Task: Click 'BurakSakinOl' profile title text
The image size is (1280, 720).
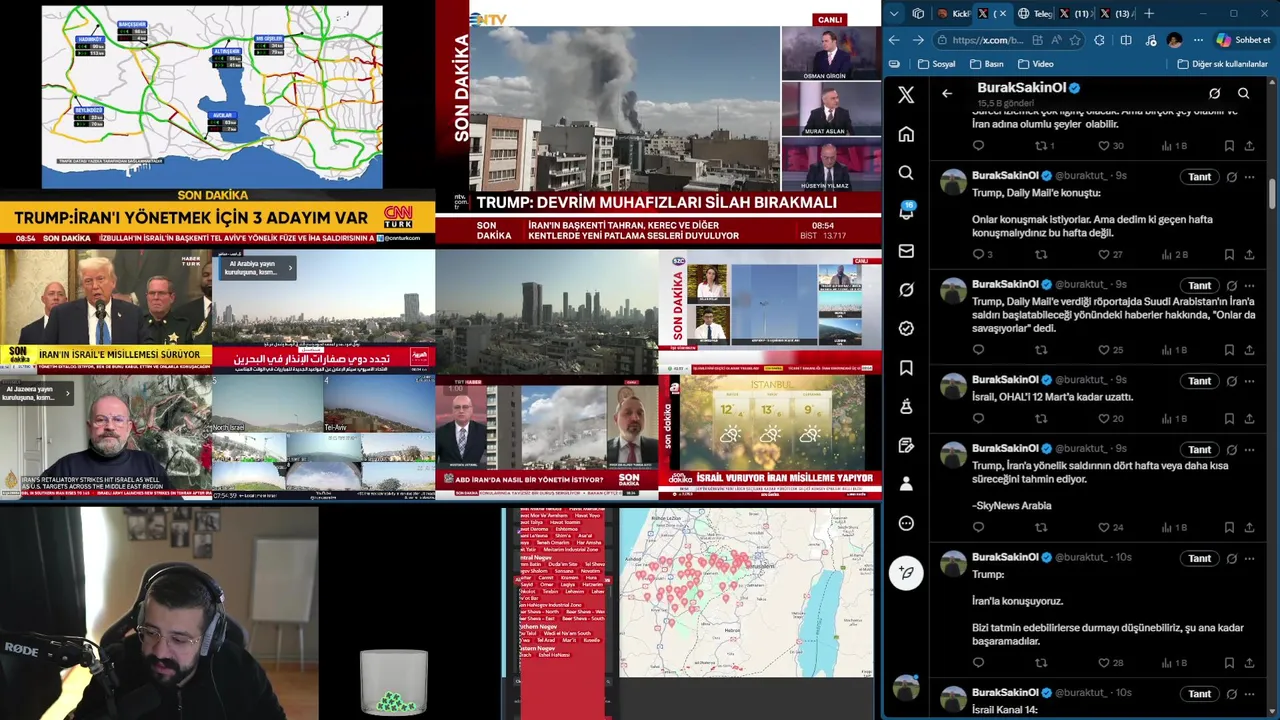Action: (x=1022, y=88)
